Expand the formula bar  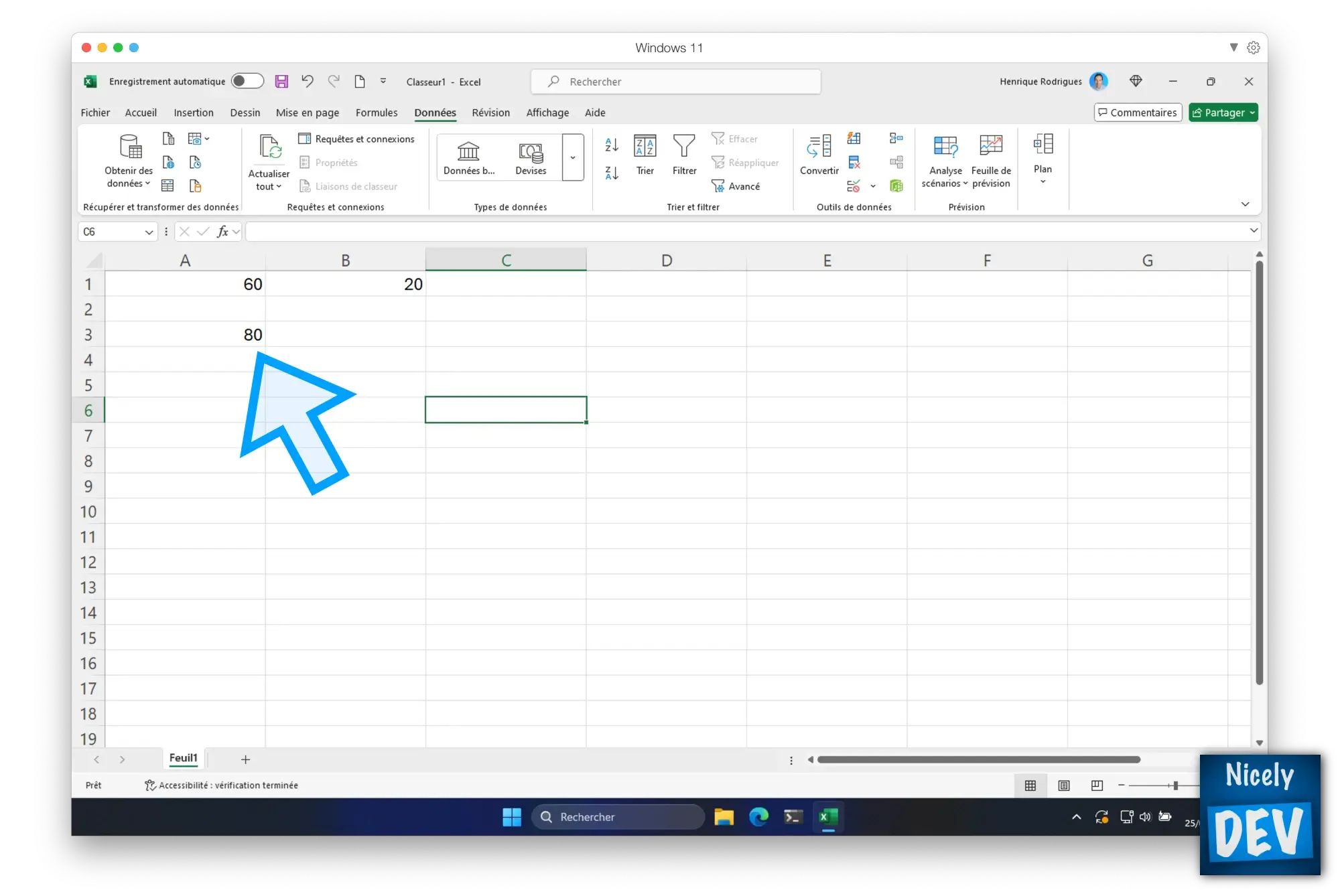pos(1254,230)
